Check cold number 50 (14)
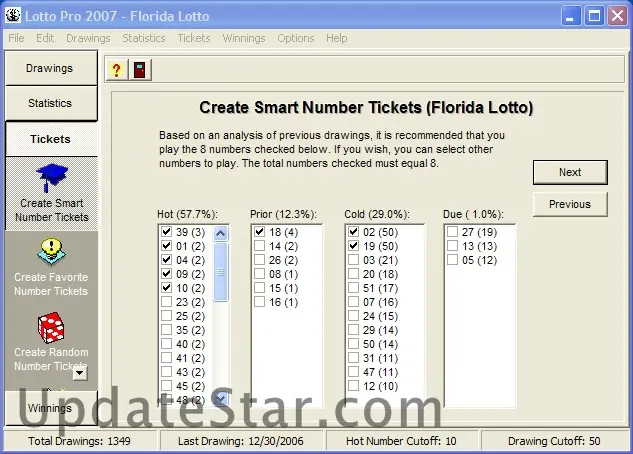Image resolution: width=633 pixels, height=454 pixels. pyautogui.click(x=354, y=343)
